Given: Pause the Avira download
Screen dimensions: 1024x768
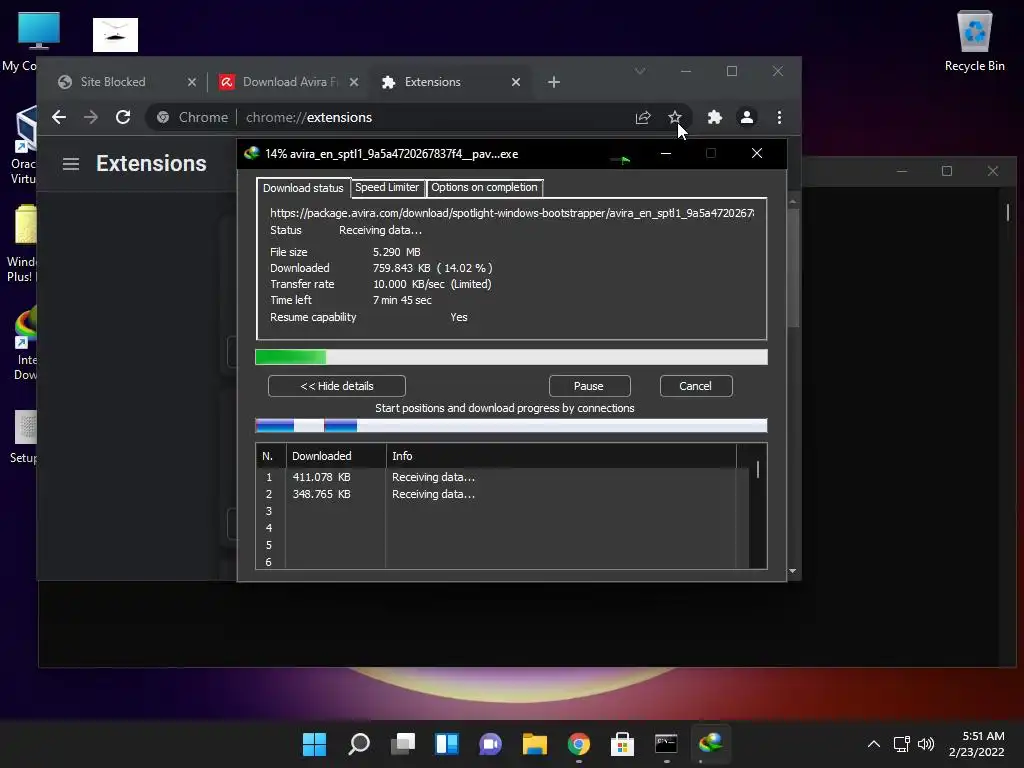Looking at the screenshot, I should tap(589, 386).
